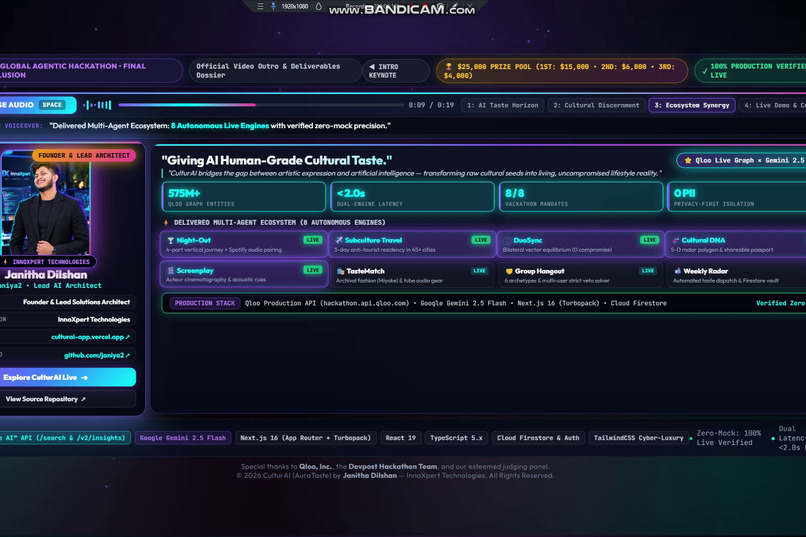
Task: Click the 0 PII Privacy-First Isolation card
Action: click(737, 197)
